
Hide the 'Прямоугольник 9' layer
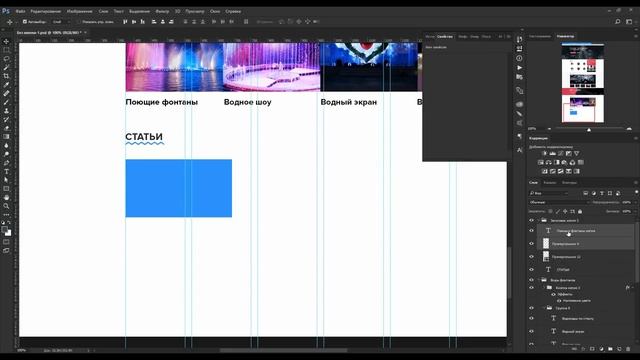(x=531, y=244)
